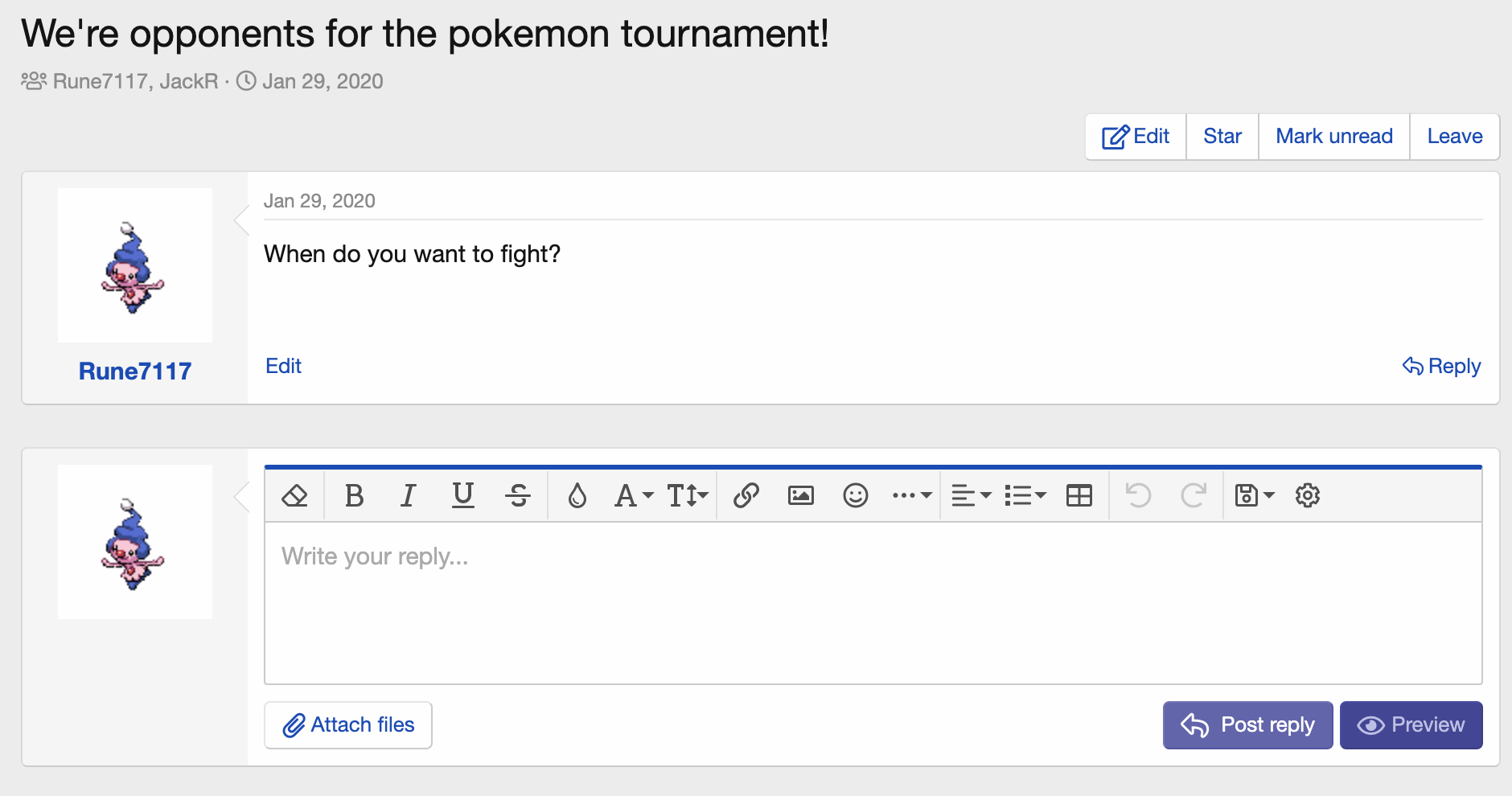Open the save draft menu
Viewport: 1512px width, 796px height.
pos(1254,495)
